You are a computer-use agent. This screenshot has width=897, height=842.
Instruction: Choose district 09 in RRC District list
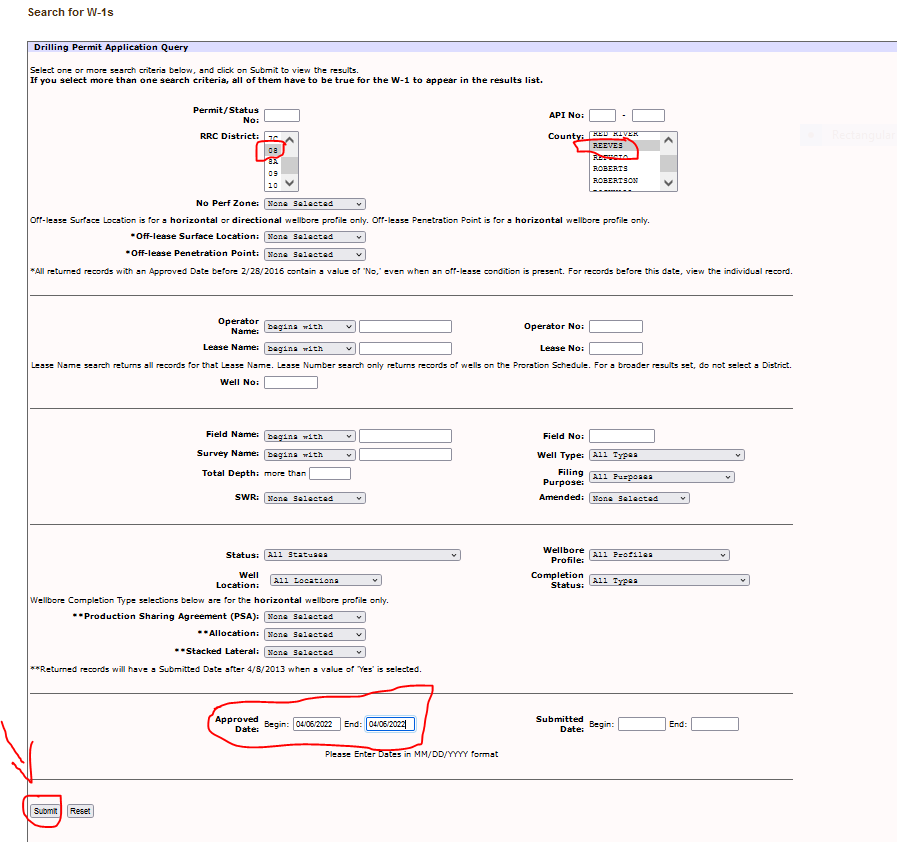[273, 173]
